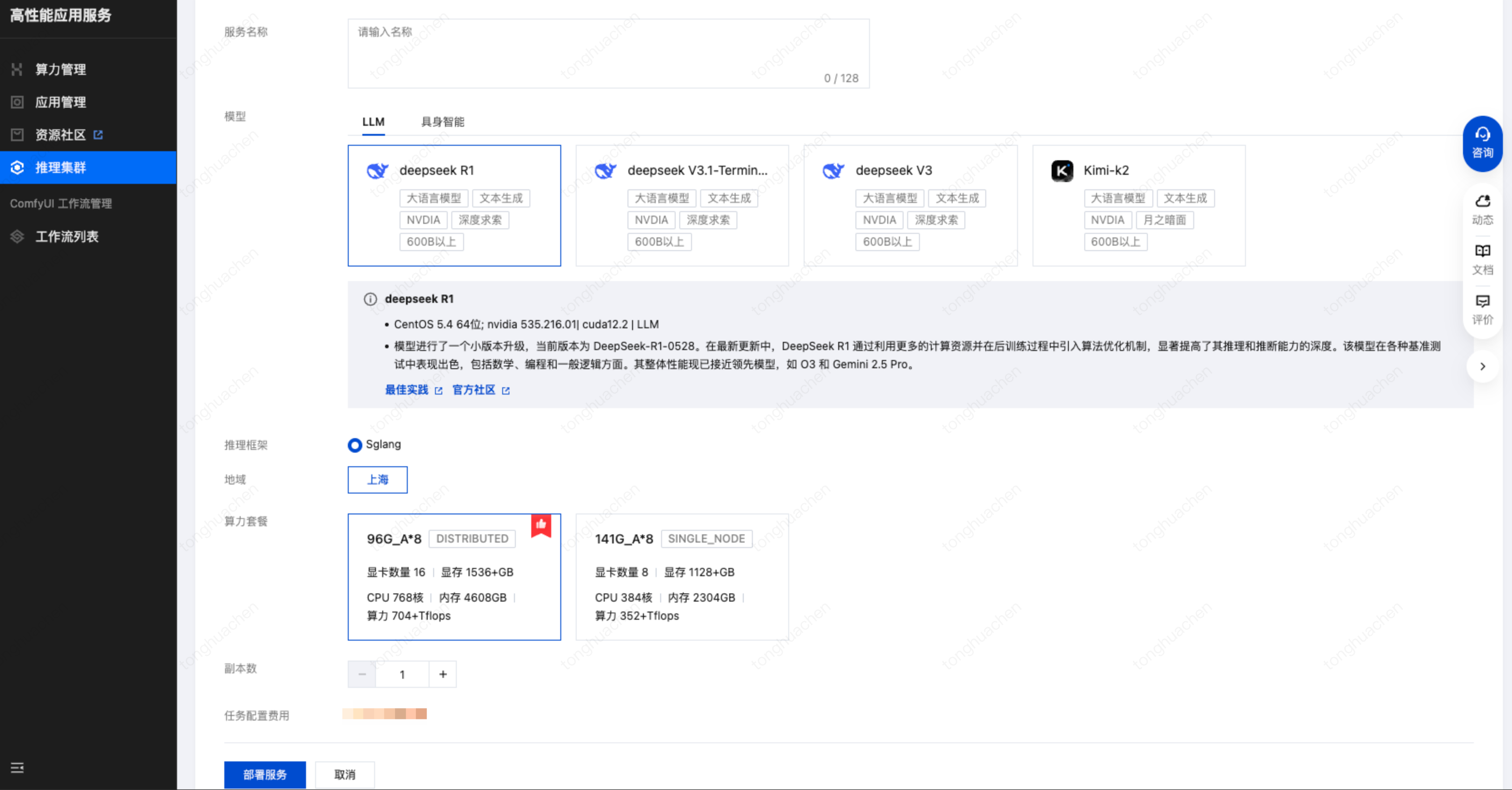Click the 部署服务 deploy button
Image resolution: width=1512 pixels, height=790 pixels.
click(265, 774)
